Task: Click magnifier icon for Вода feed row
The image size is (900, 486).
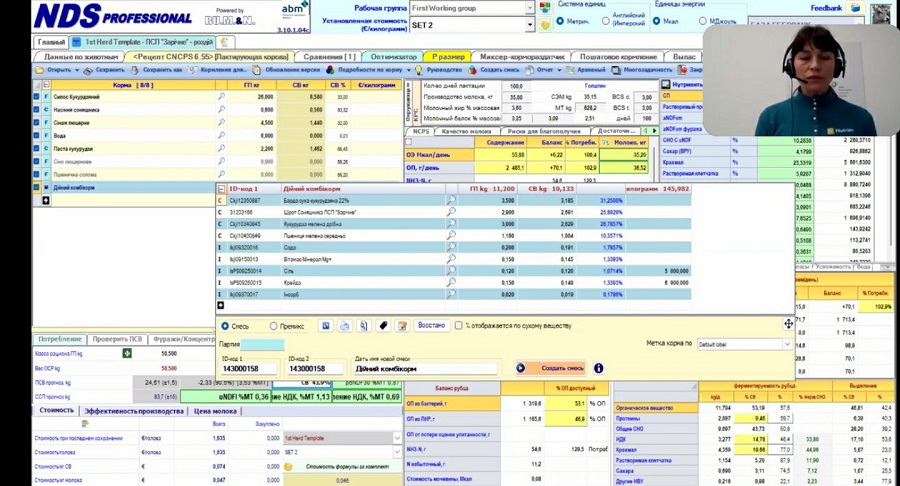Action: 222,135
